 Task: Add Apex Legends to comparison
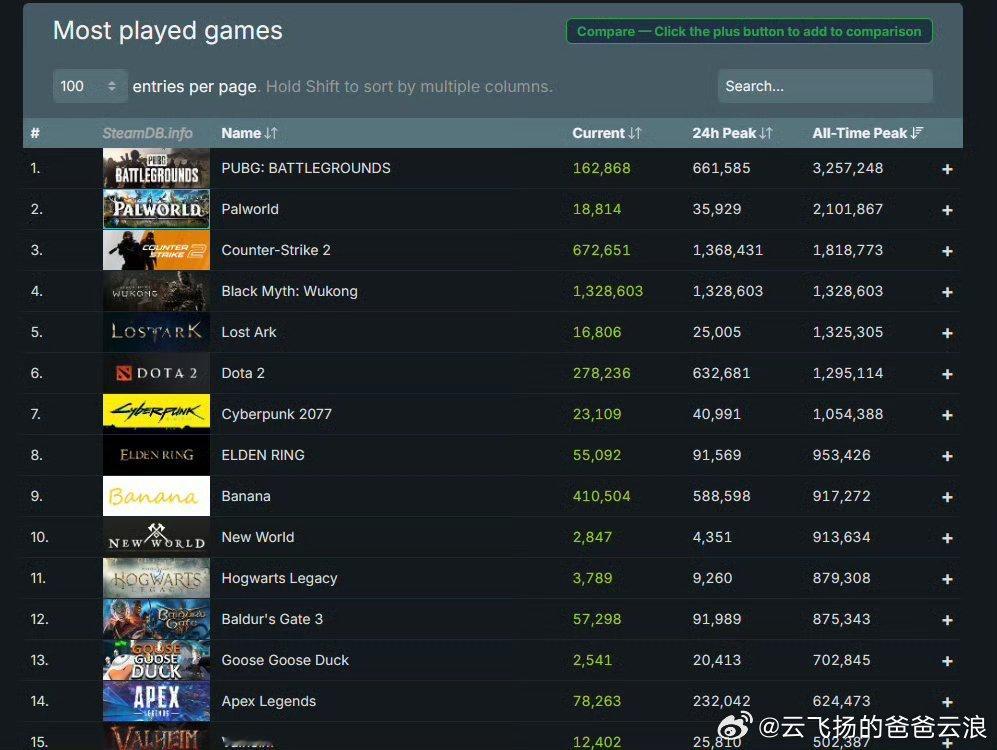947,702
